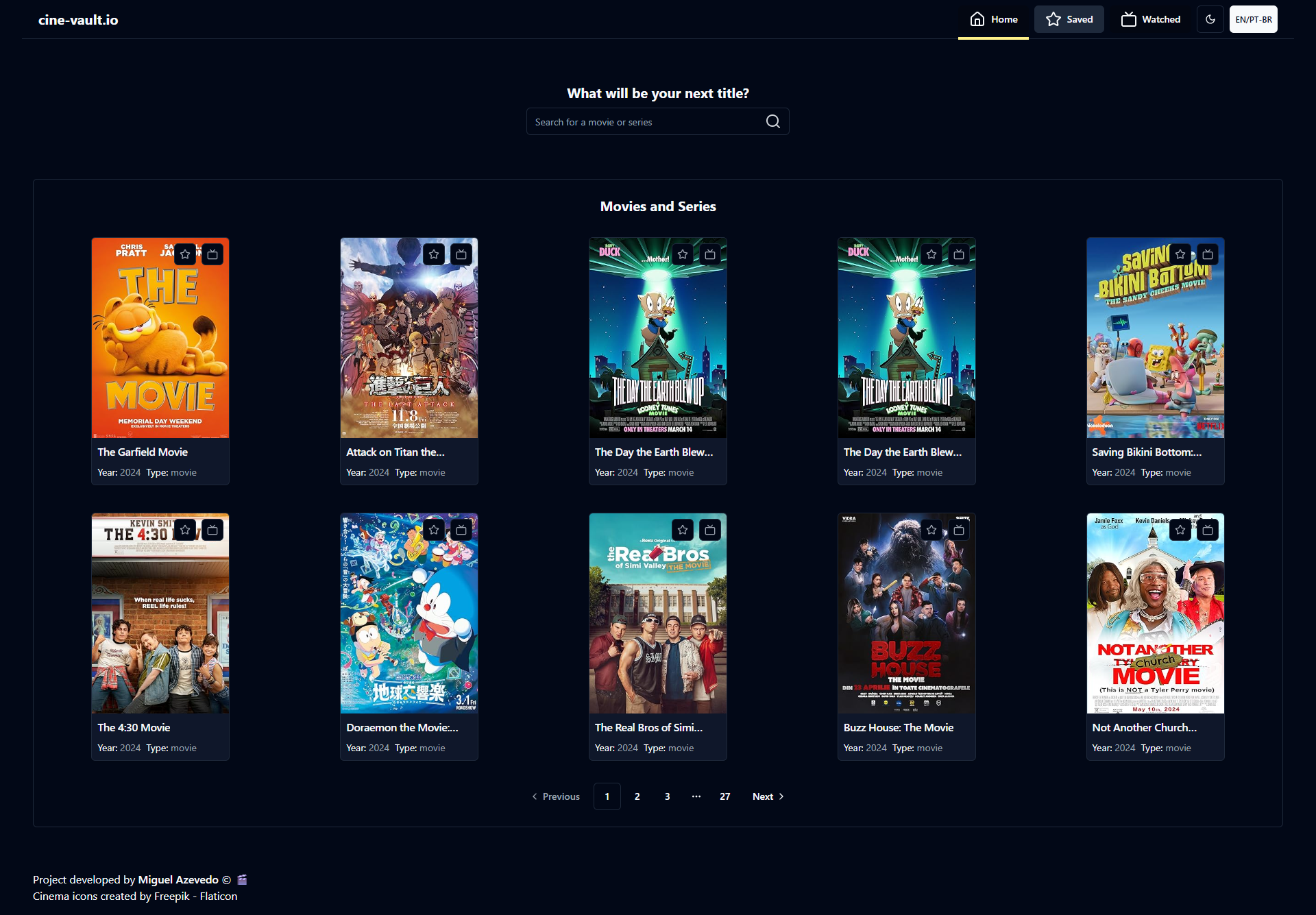Mark The Real Bros of Simi watched

710,530
